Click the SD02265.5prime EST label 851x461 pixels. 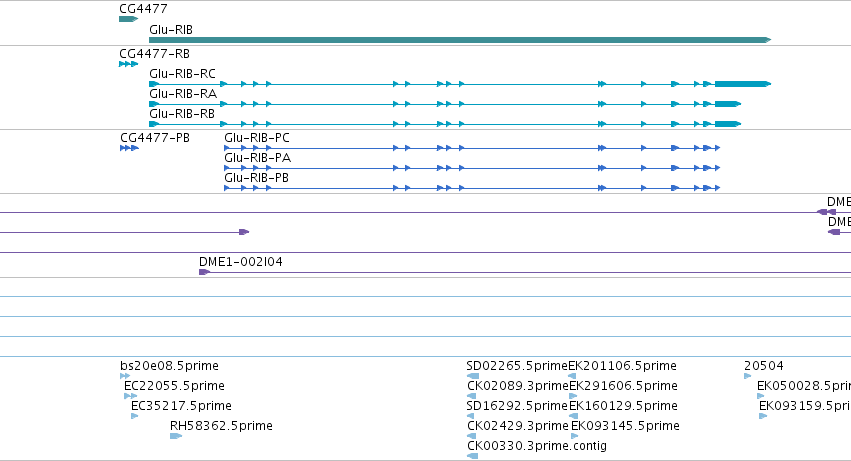pos(517,366)
